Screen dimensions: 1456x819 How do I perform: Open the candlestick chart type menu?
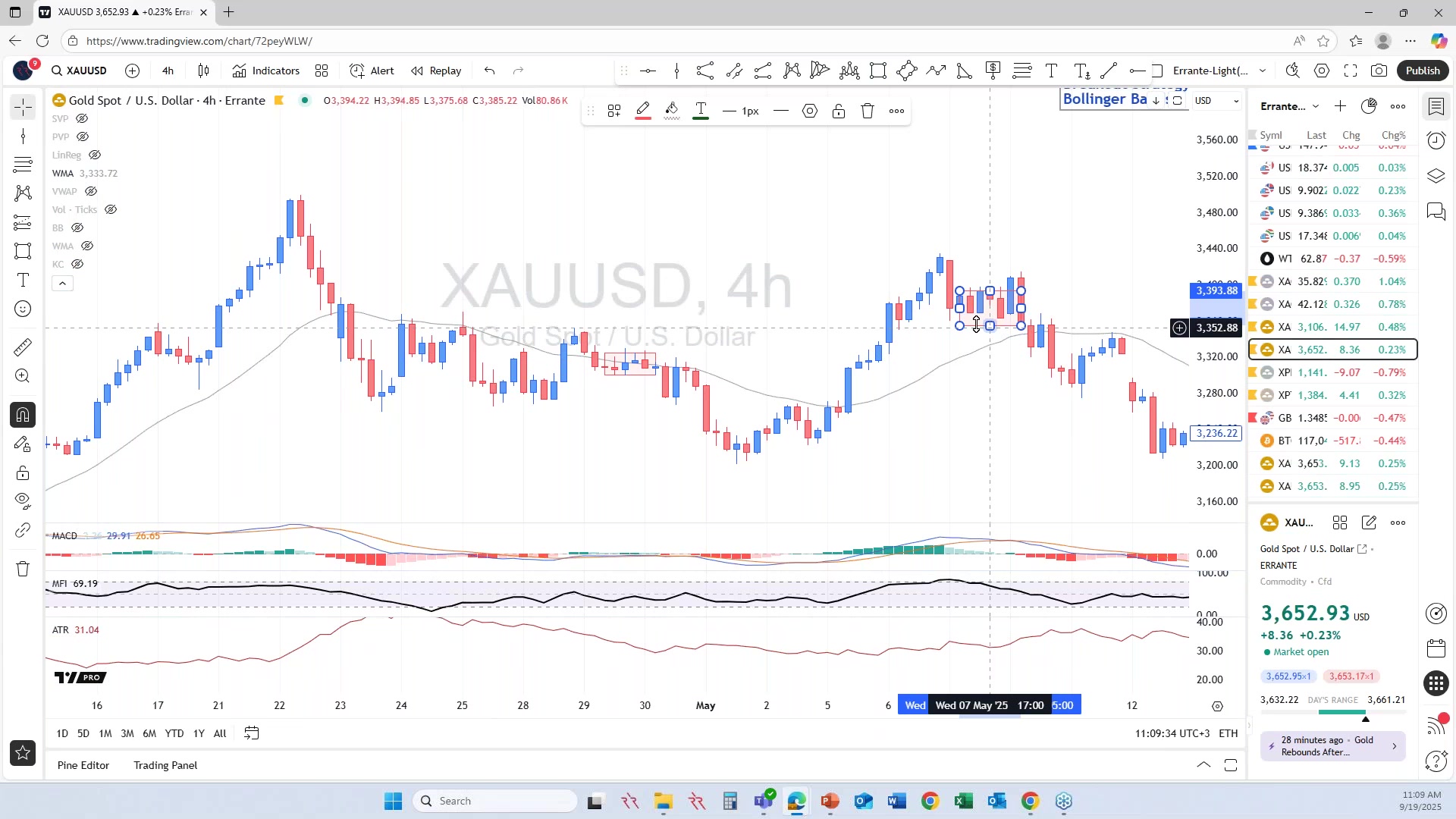point(203,71)
